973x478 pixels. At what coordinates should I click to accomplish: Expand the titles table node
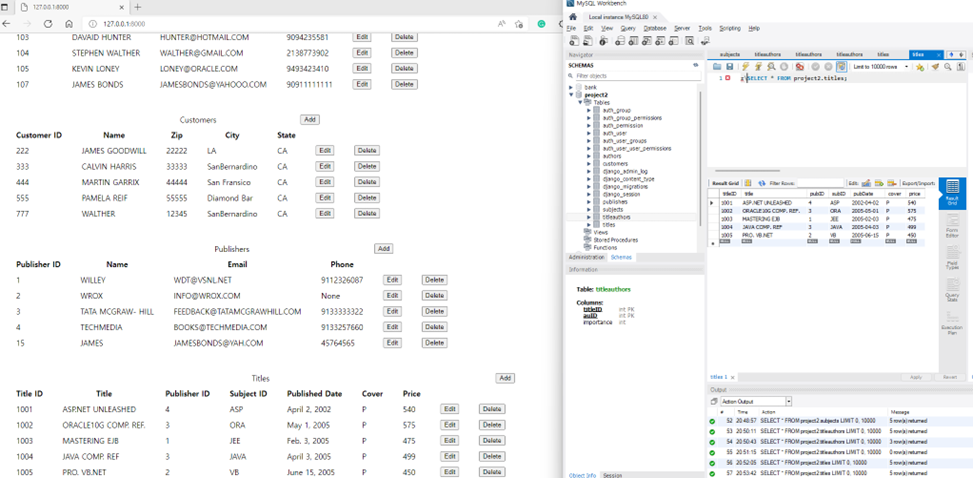click(589, 225)
